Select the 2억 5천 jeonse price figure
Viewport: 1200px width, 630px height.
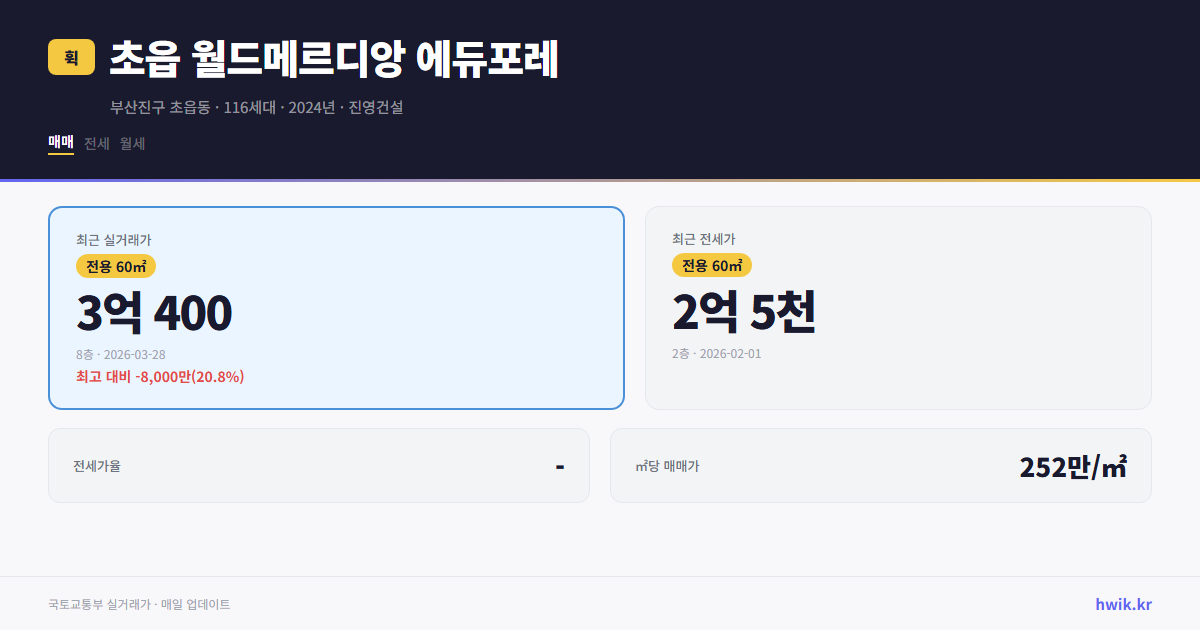745,312
